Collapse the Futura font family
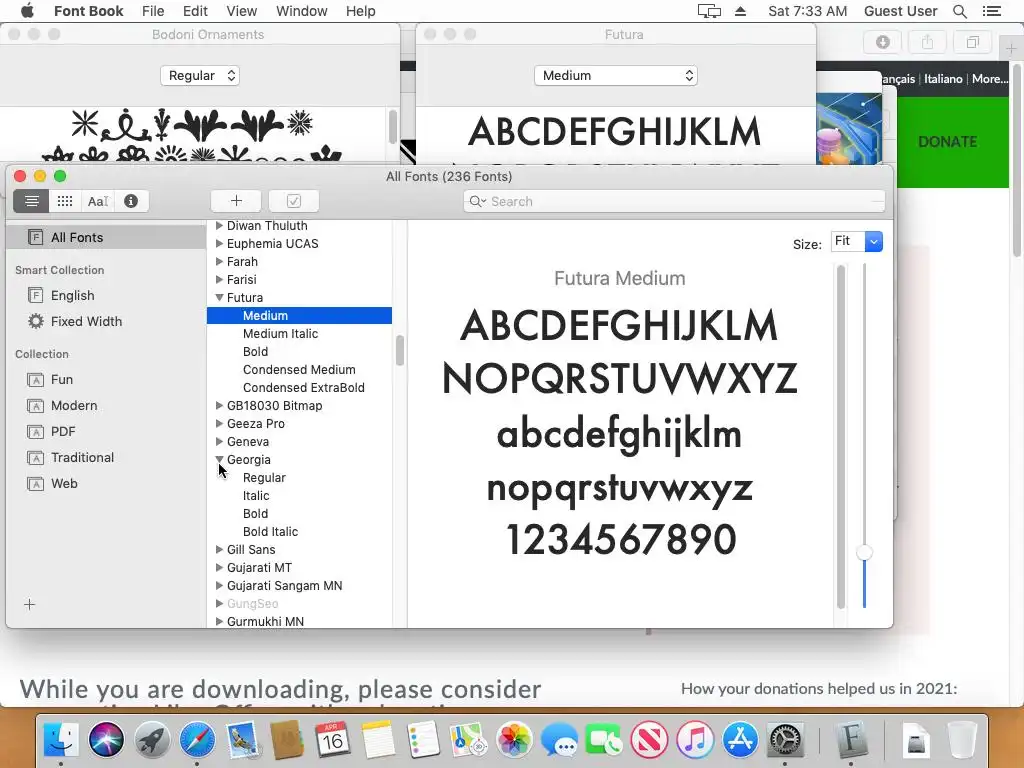The height and width of the screenshot is (768, 1024). (219, 297)
